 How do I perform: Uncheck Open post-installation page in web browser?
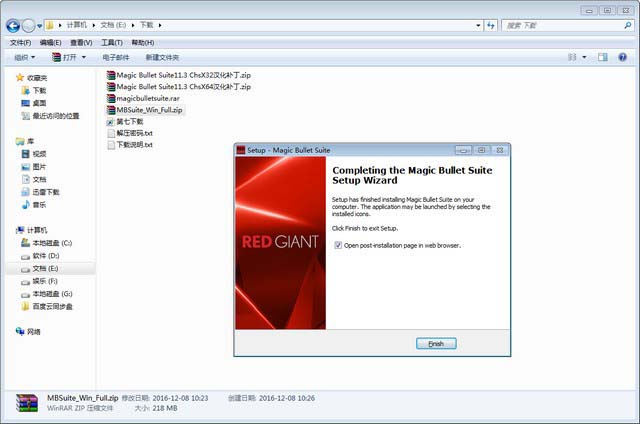click(x=338, y=245)
